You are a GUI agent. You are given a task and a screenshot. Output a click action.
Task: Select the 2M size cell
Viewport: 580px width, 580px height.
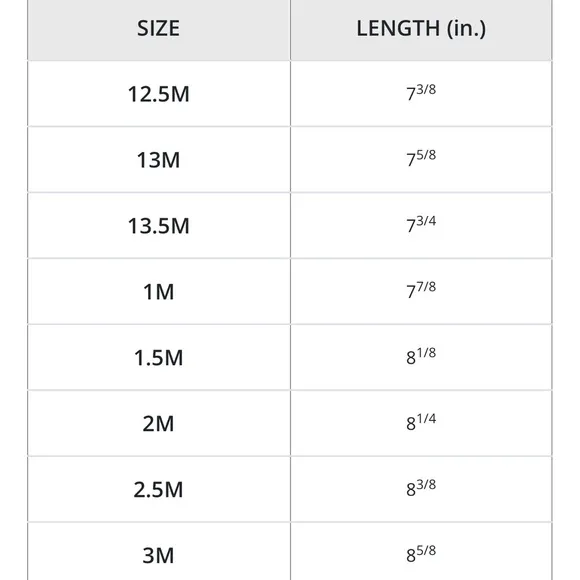click(159, 423)
